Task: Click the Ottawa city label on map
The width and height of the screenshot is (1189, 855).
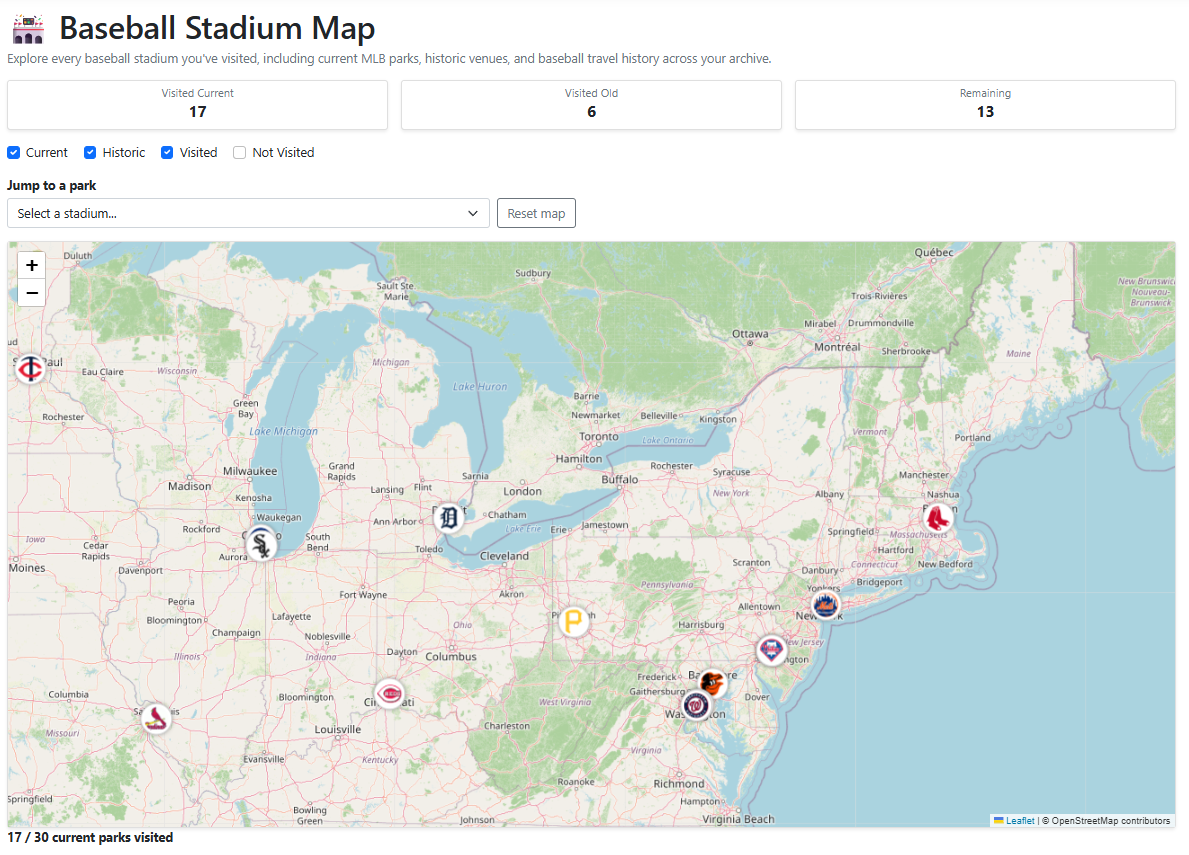Action: (750, 334)
